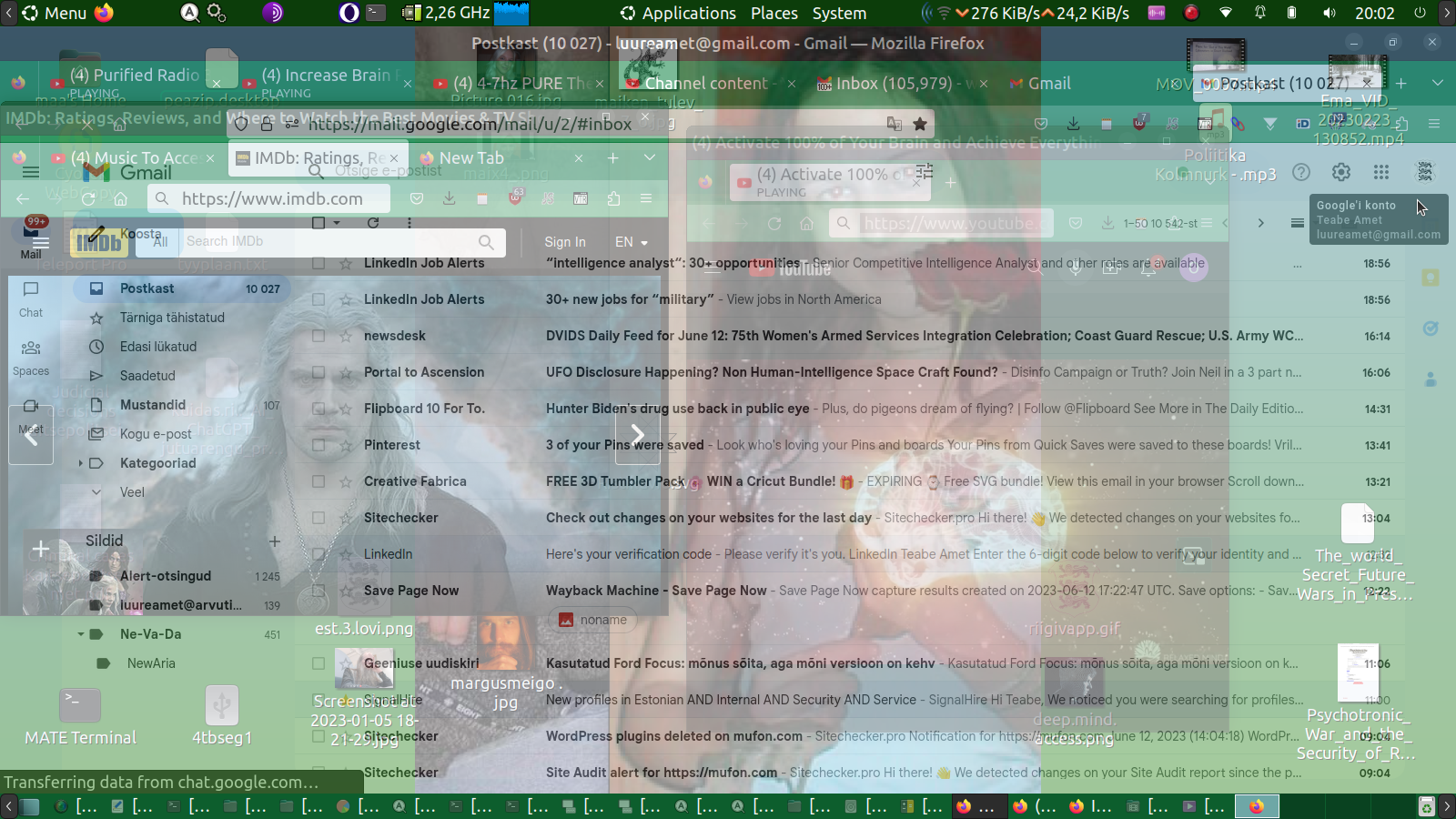Viewport: 1456px width, 819px height.
Task: Open the Mustandid drafts folder
Action: click(x=153, y=405)
